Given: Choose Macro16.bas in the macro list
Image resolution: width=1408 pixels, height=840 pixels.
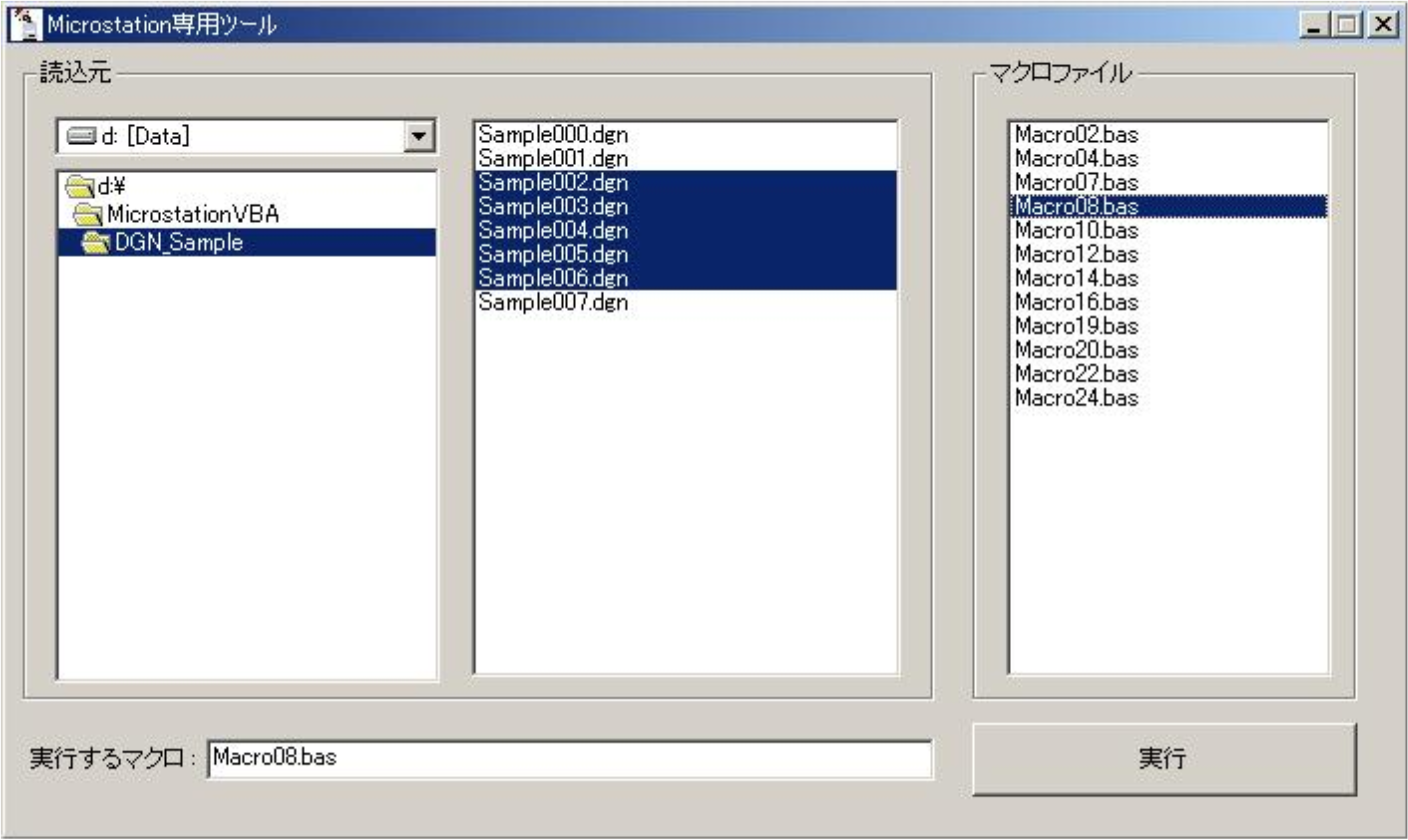Looking at the screenshot, I should (1168, 302).
